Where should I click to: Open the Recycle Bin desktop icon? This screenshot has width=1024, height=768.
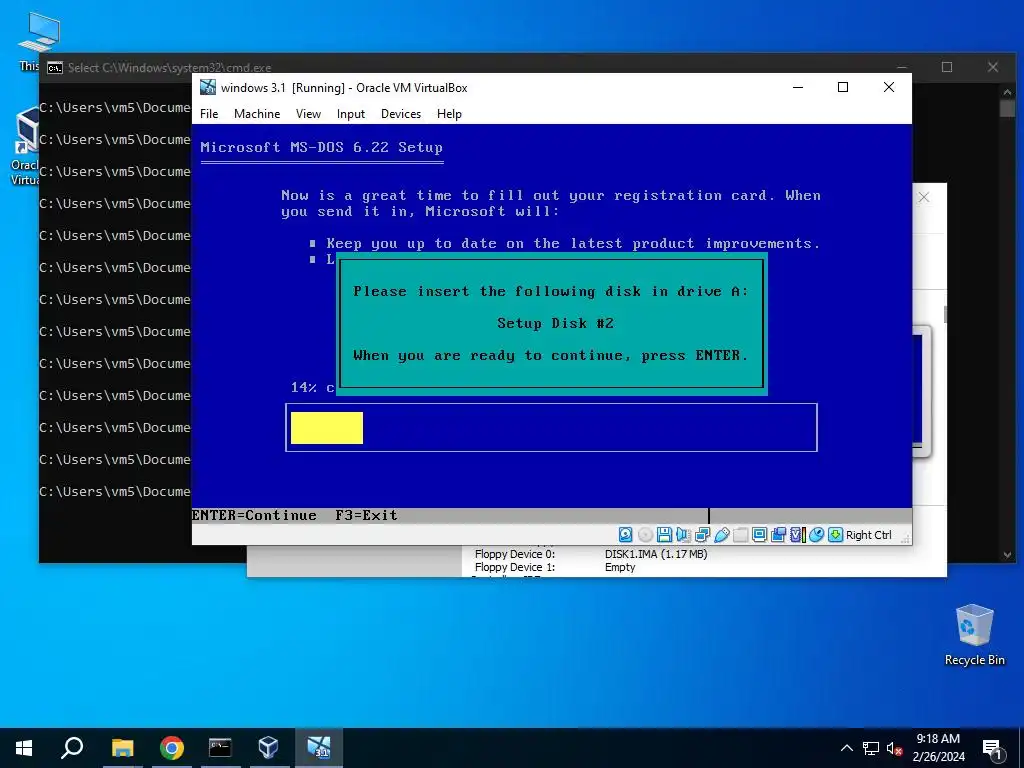974,635
